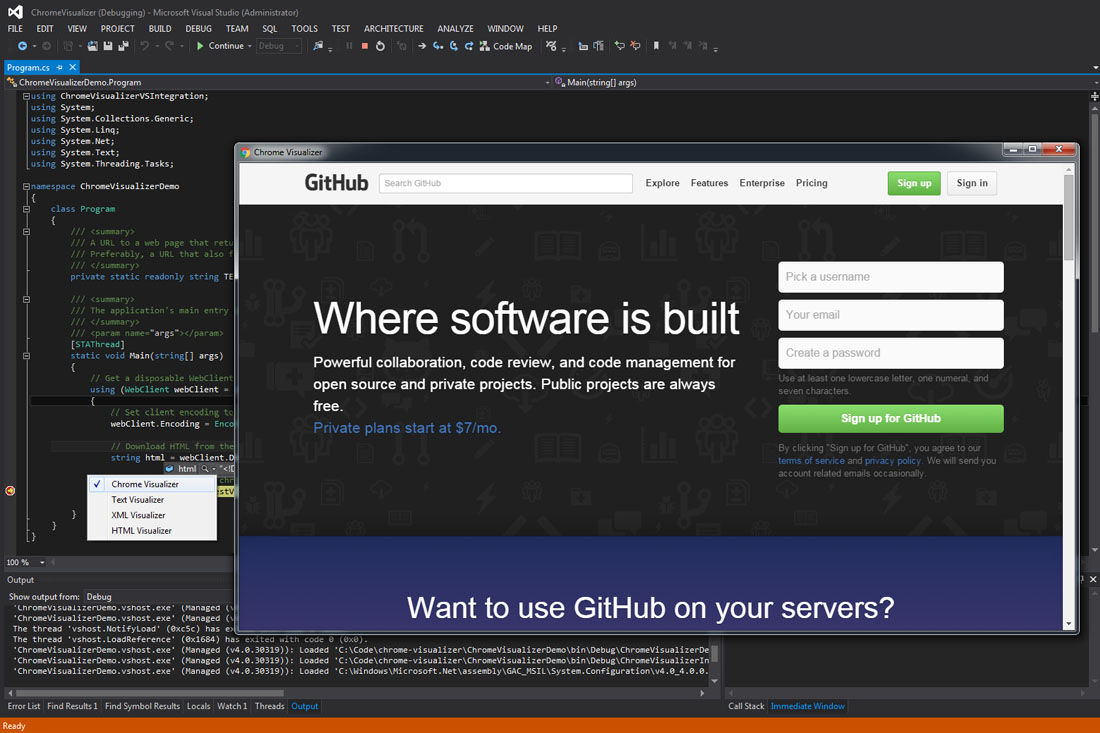Collapse the Main method outline toggle
The height and width of the screenshot is (733, 1100).
tap(26, 356)
